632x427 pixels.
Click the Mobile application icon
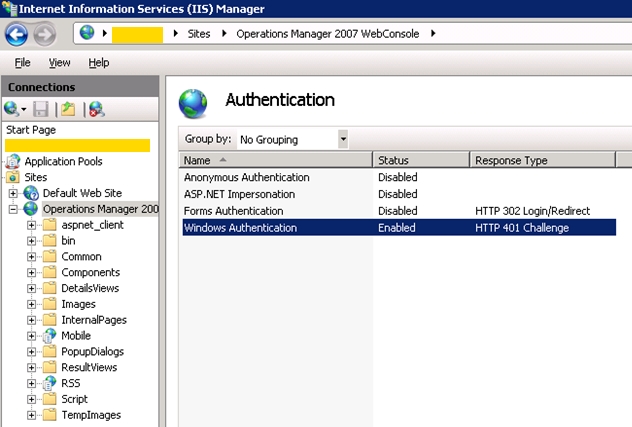(x=50, y=335)
